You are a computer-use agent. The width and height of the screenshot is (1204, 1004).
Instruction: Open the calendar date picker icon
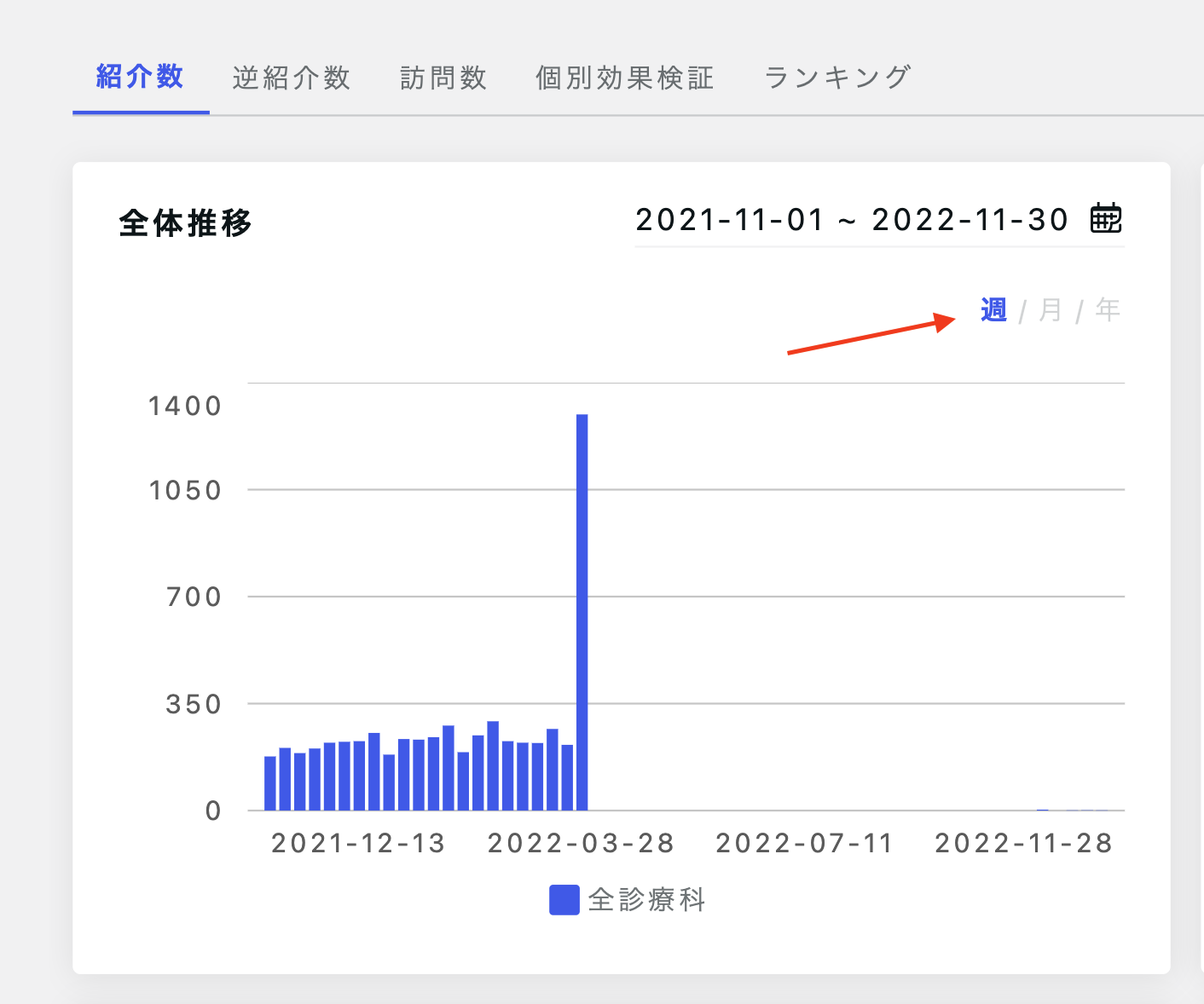click(x=1106, y=218)
